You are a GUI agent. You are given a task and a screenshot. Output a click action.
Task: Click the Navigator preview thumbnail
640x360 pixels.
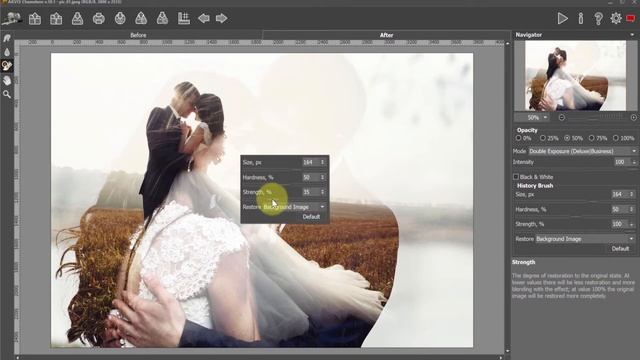coord(575,76)
